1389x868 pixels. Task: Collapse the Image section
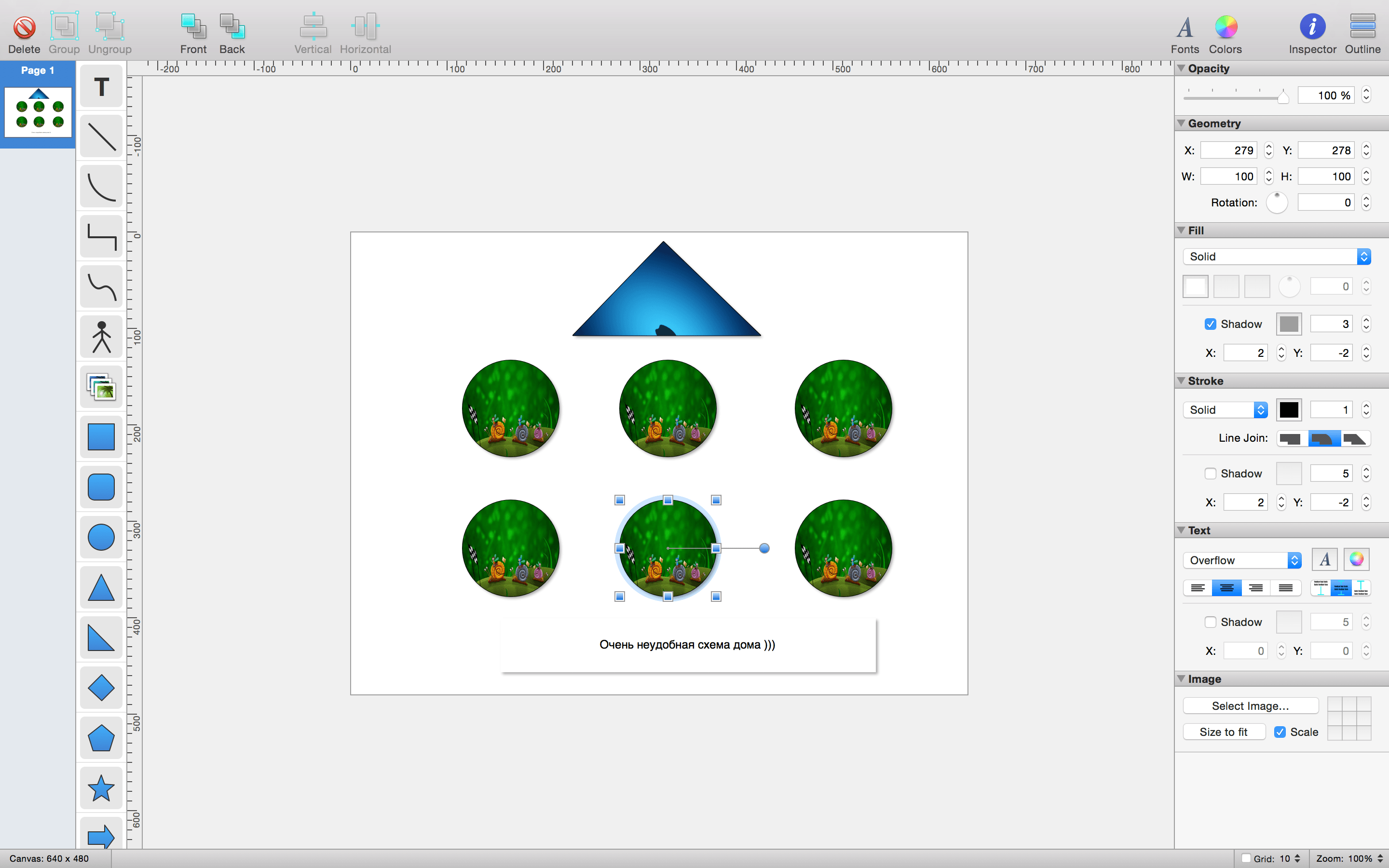click(x=1181, y=678)
